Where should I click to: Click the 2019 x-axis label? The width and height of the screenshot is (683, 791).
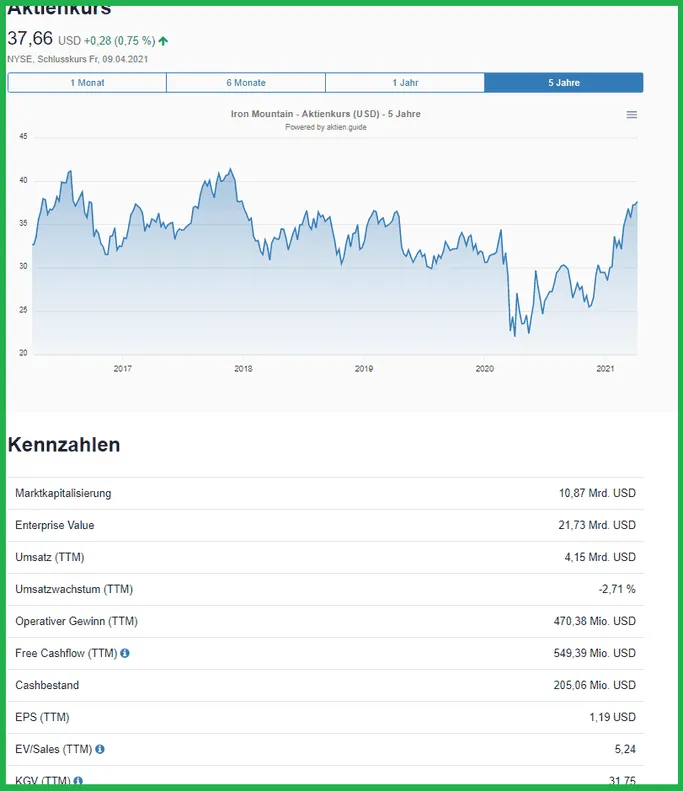pos(364,369)
